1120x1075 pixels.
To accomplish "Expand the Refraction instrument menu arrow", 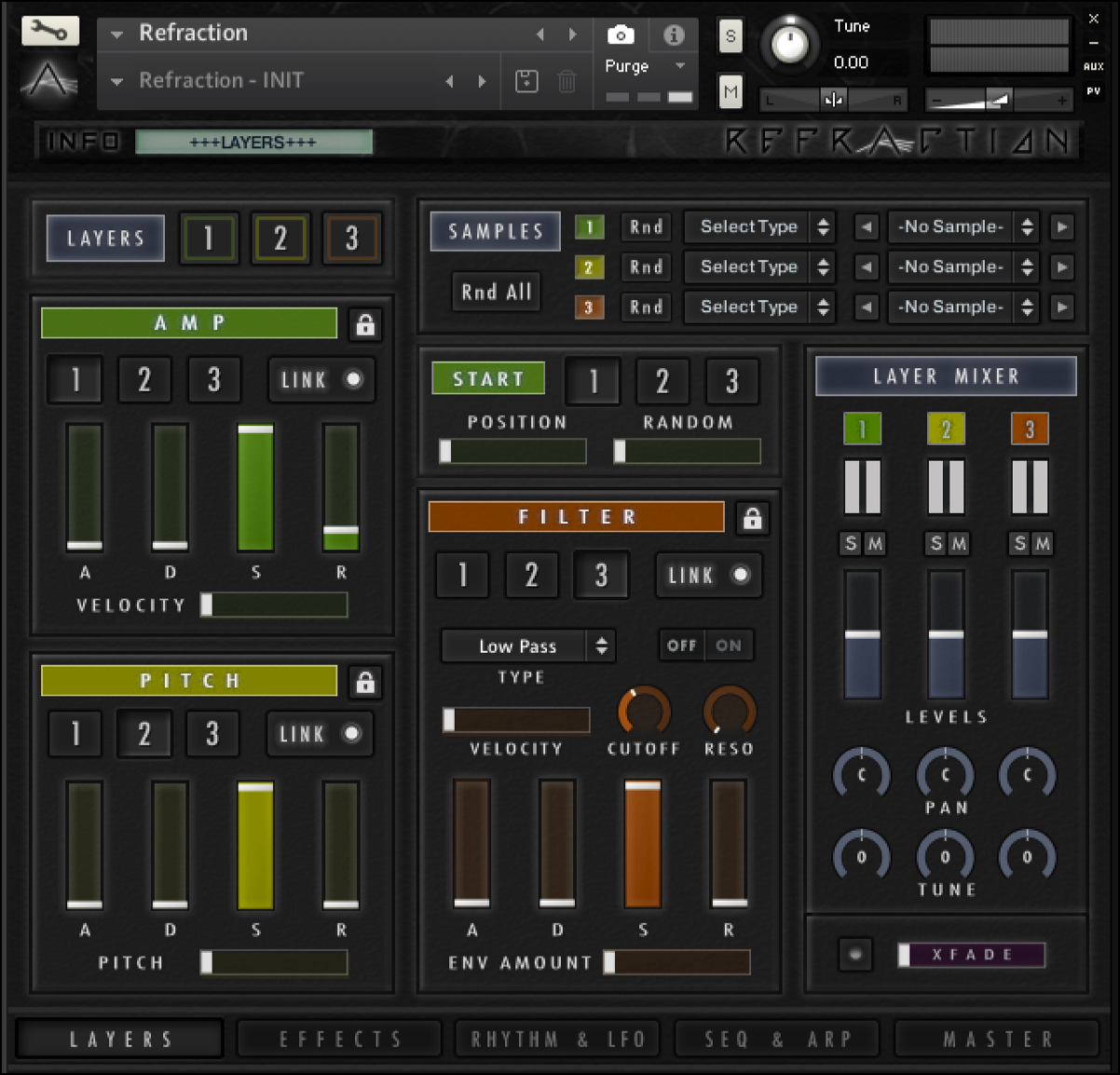I will pos(117,34).
